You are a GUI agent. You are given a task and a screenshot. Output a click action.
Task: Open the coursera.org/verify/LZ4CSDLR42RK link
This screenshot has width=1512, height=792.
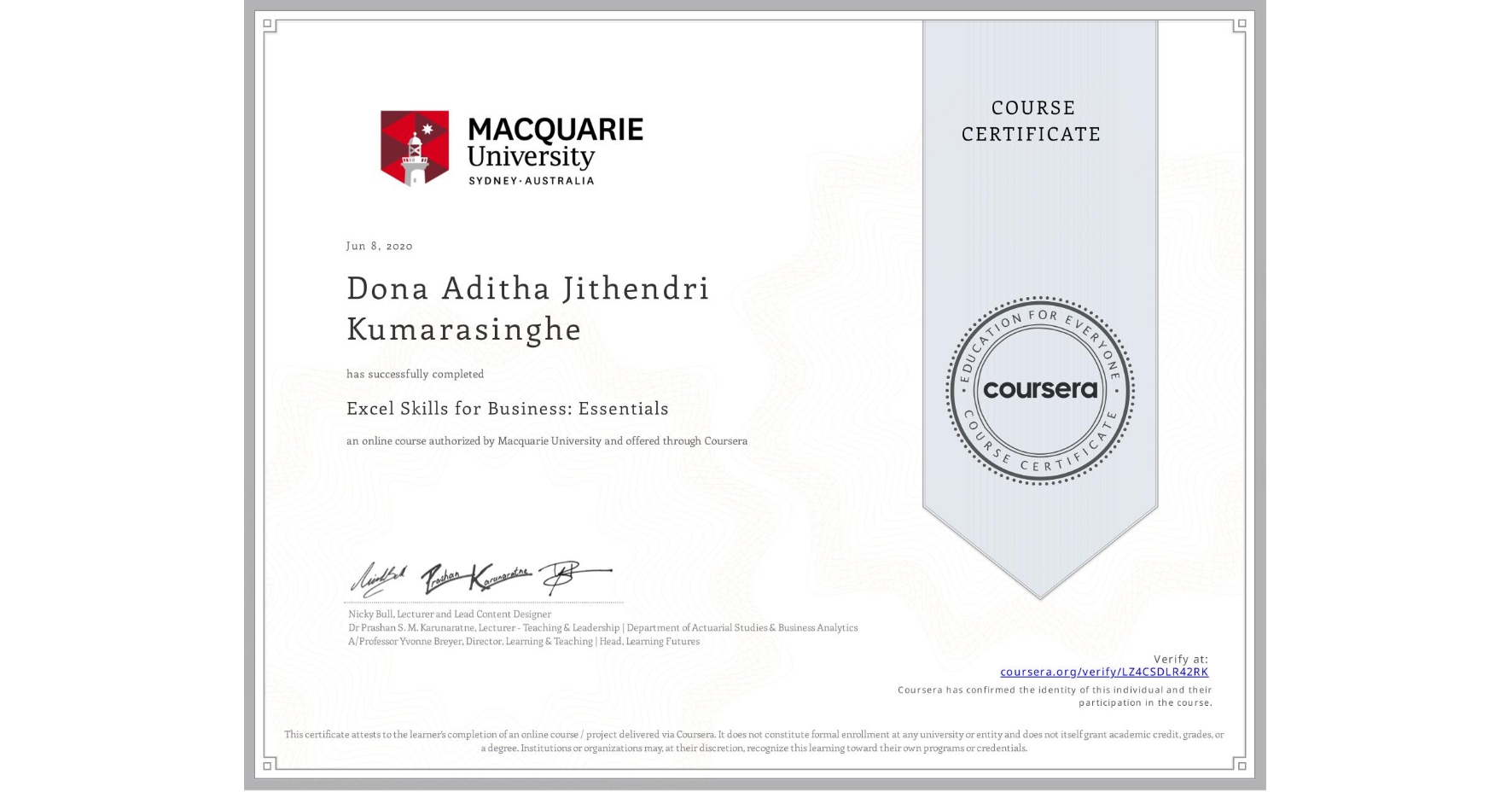1103,673
